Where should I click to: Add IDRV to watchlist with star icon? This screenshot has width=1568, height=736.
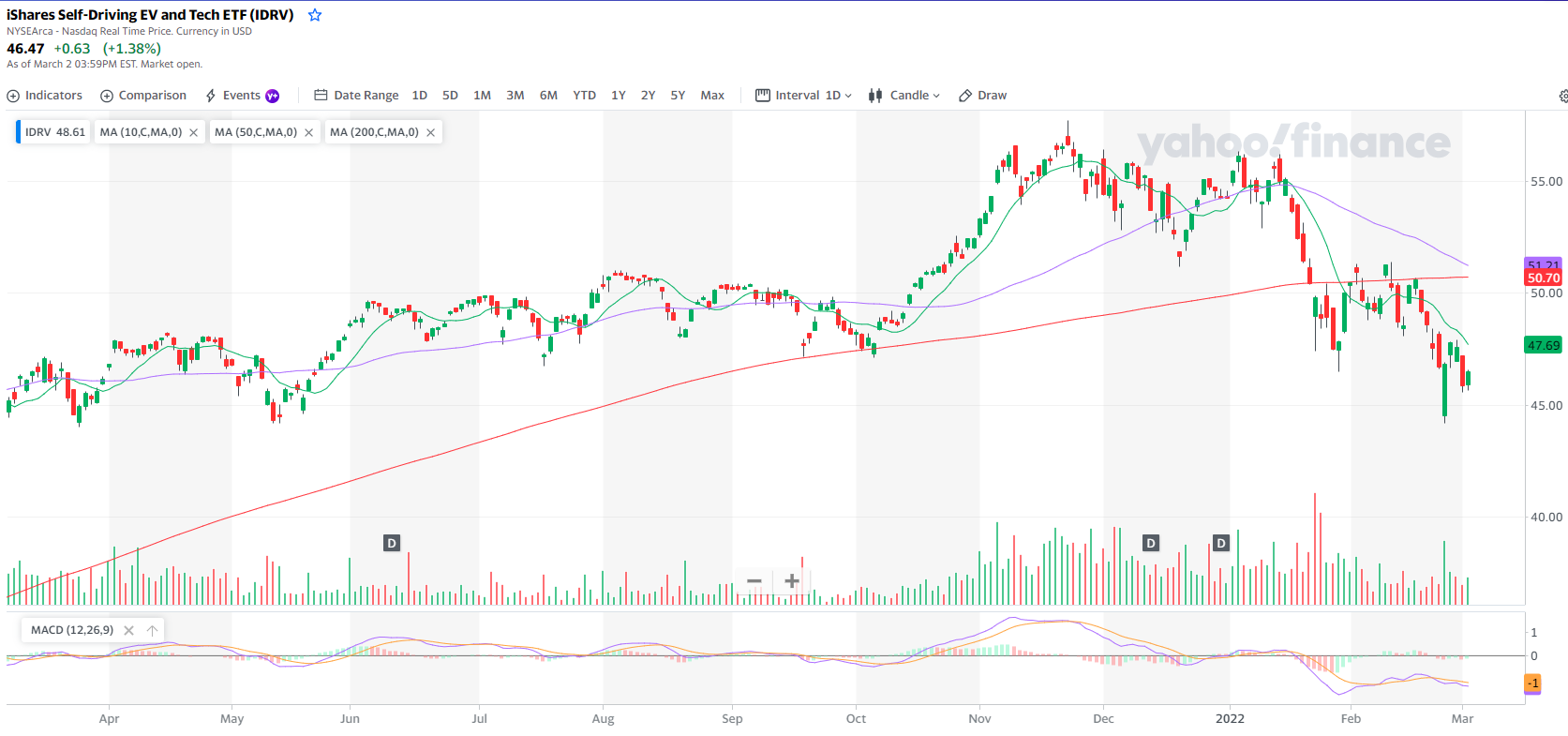(315, 15)
